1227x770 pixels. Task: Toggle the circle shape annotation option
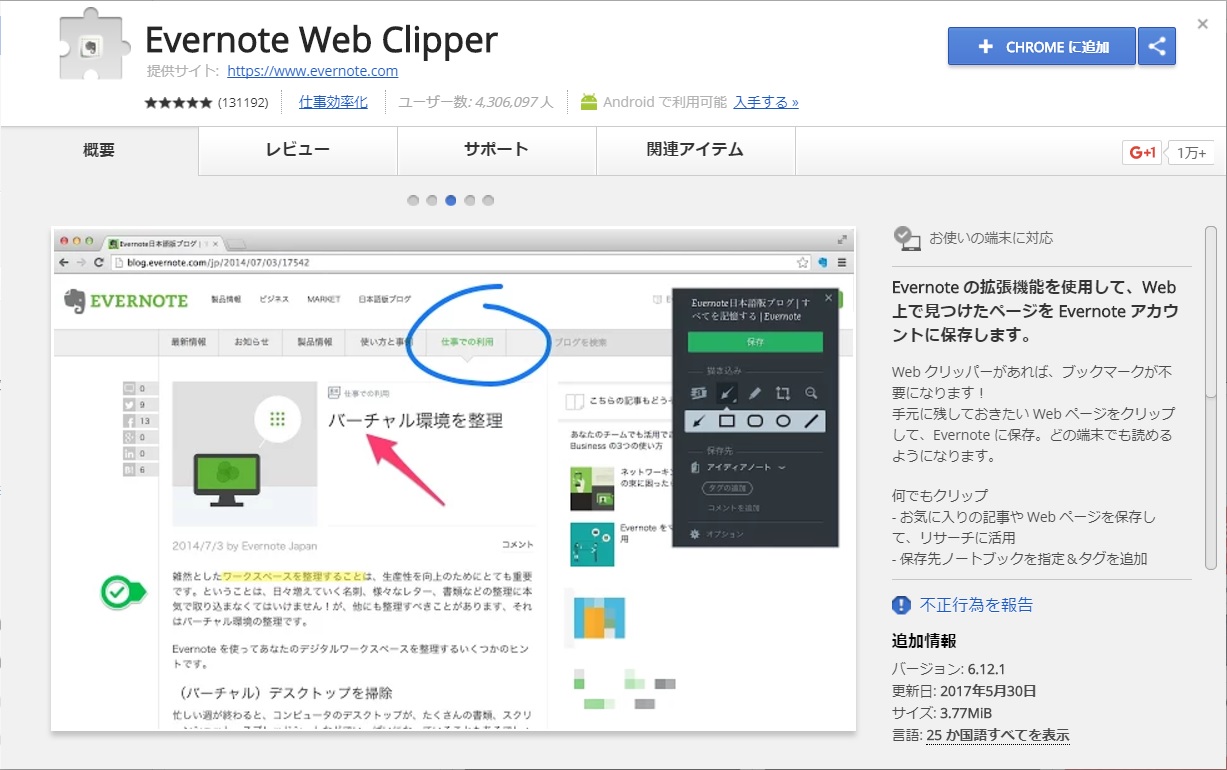click(x=782, y=420)
